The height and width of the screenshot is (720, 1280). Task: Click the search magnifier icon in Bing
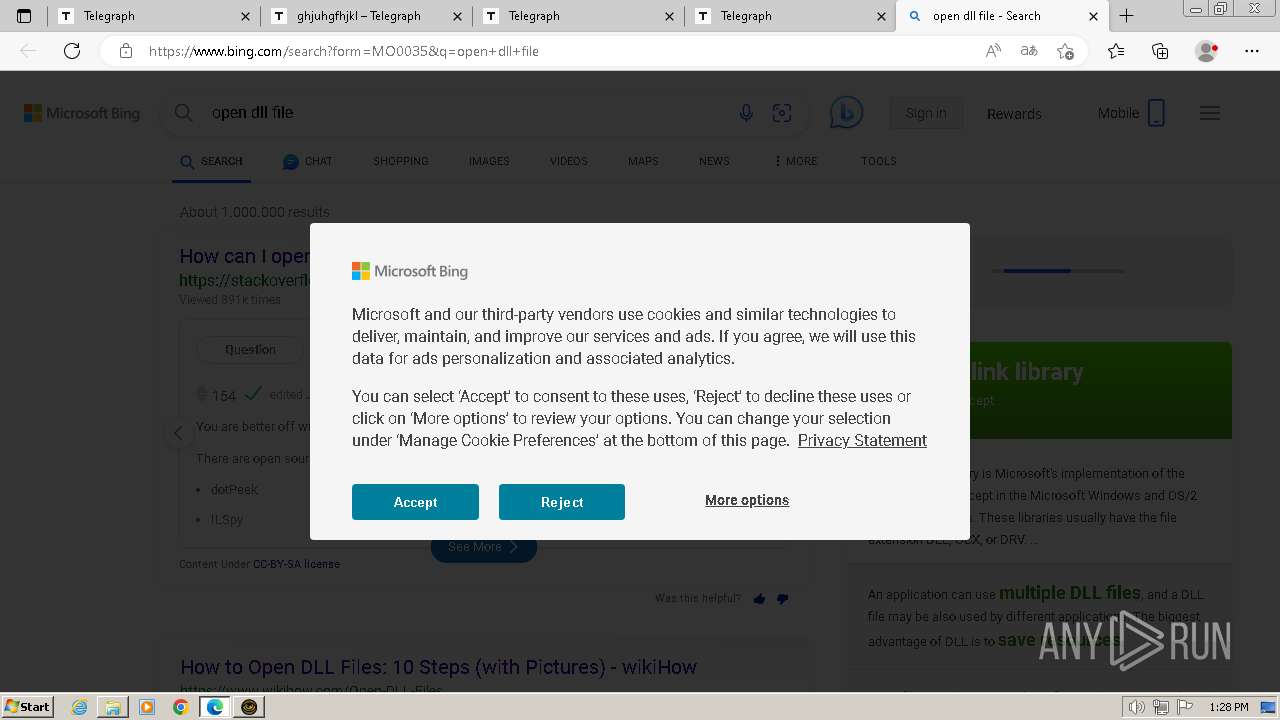click(x=184, y=113)
